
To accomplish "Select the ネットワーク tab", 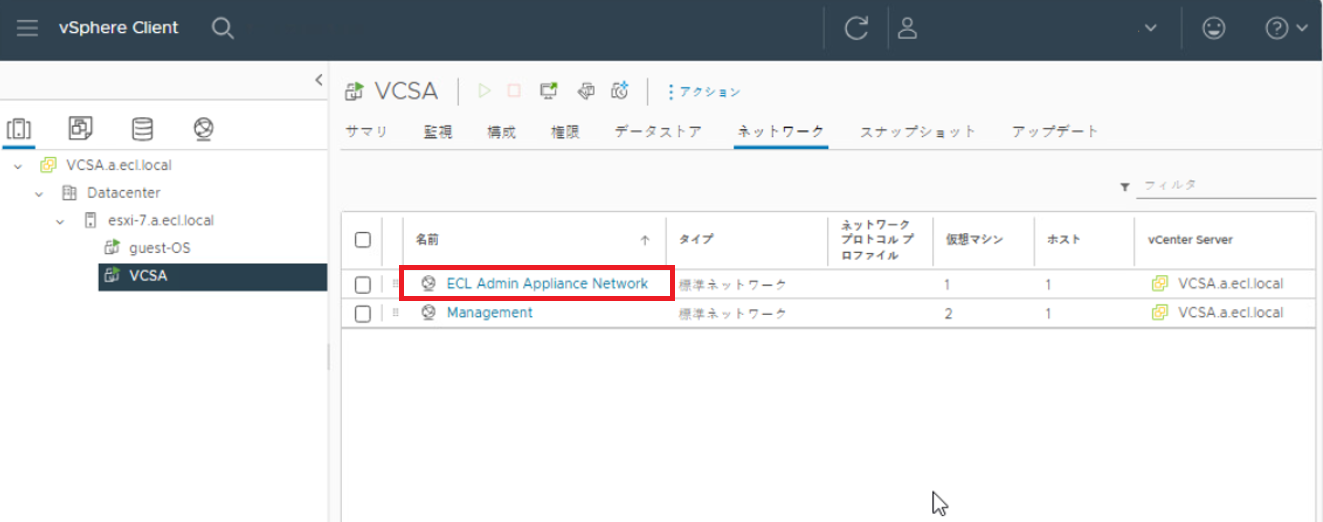I will coord(781,131).
